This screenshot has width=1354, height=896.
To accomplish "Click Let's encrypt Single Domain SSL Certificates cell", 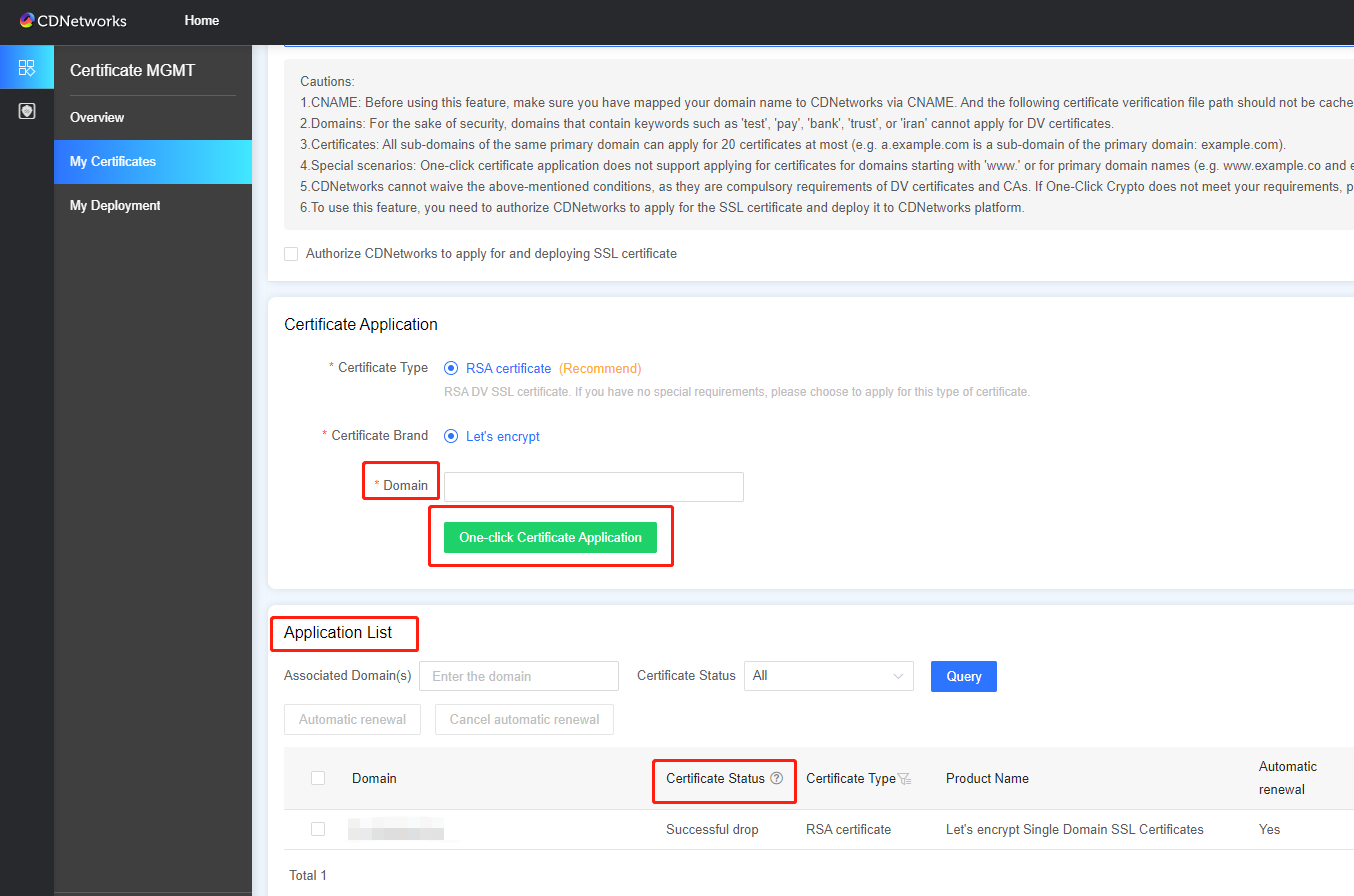I will click(x=1075, y=829).
